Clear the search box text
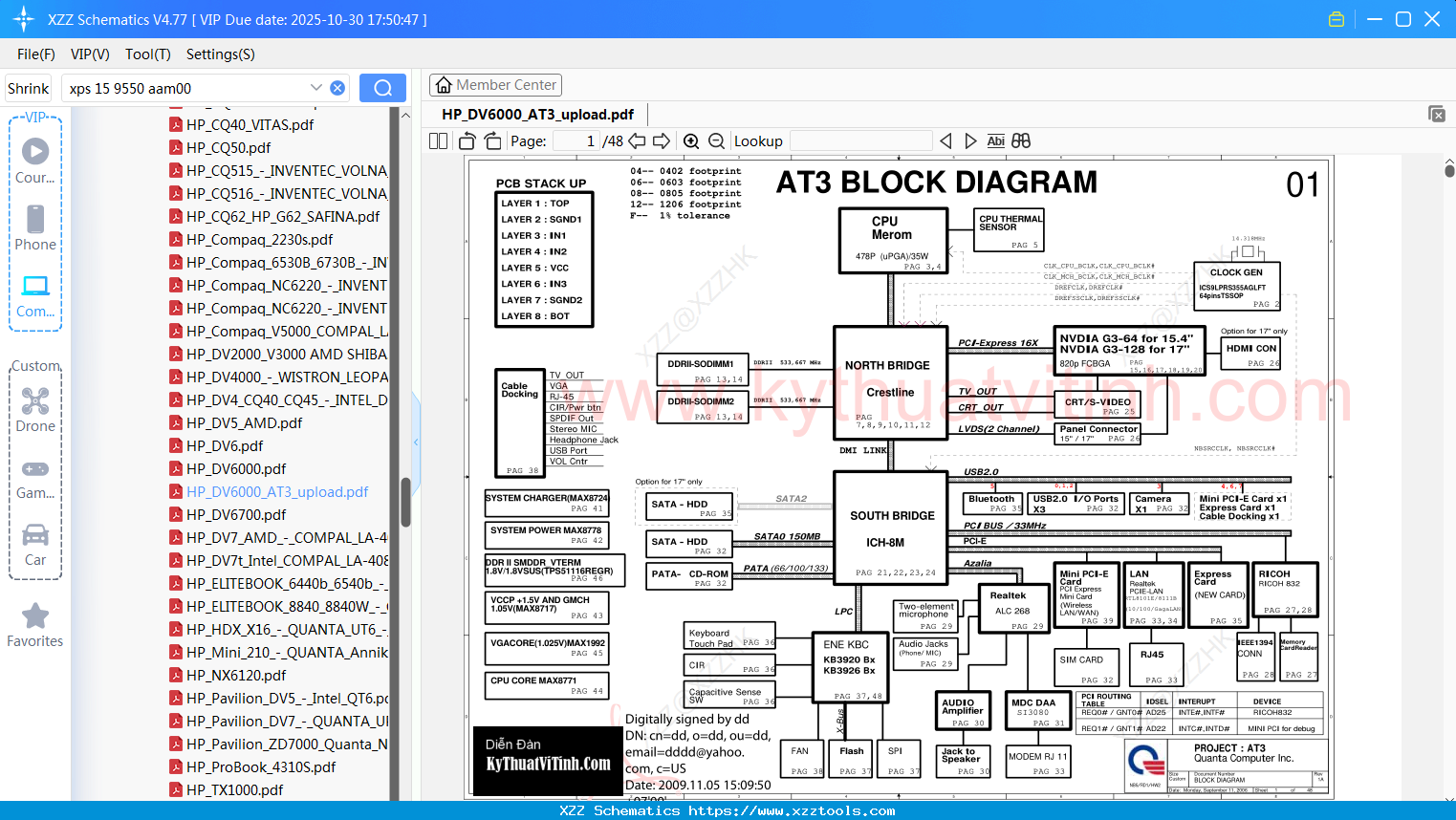Image resolution: width=1456 pixels, height=820 pixels. (337, 88)
